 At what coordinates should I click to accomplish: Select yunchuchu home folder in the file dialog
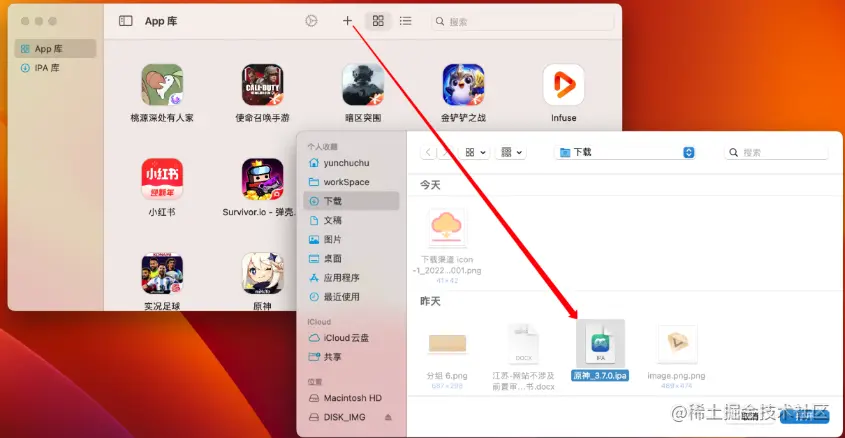click(x=351, y=163)
